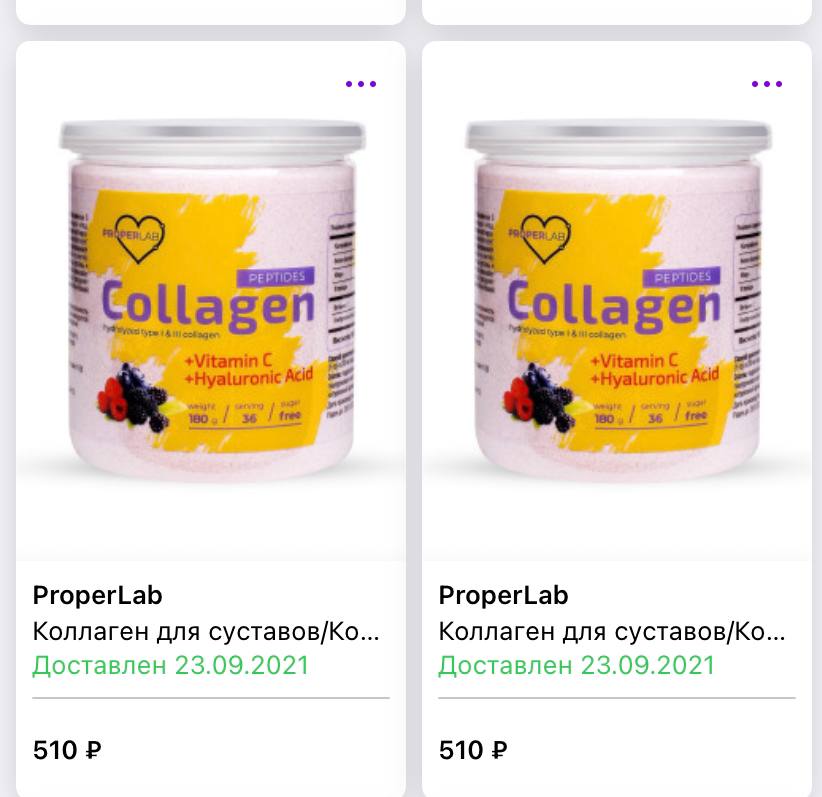Viewport: 822px width, 797px height.
Task: Tap ProperLab heart logo on left jar
Action: (x=135, y=239)
